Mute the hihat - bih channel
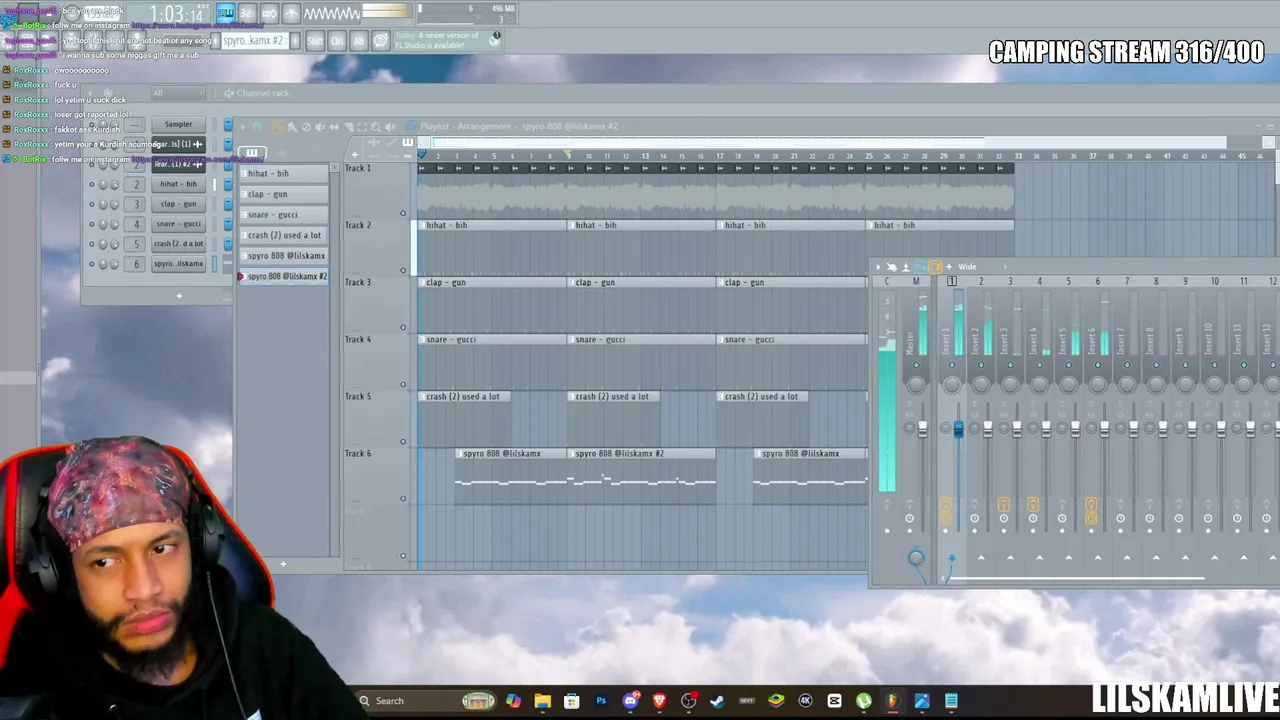 click(x=92, y=184)
